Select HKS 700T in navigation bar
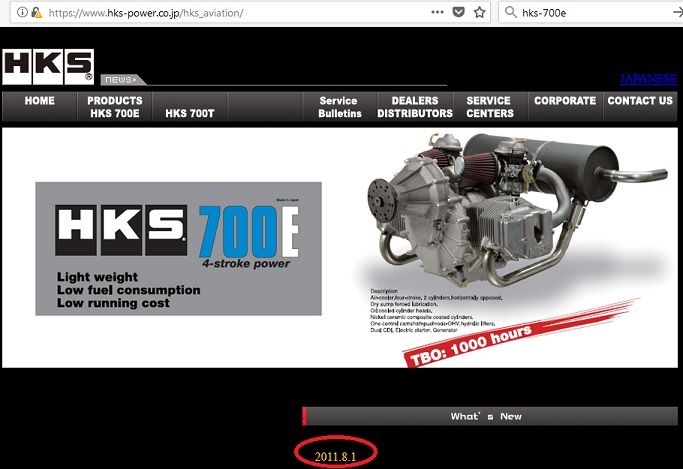Screen dimensions: 683x469 [190, 113]
